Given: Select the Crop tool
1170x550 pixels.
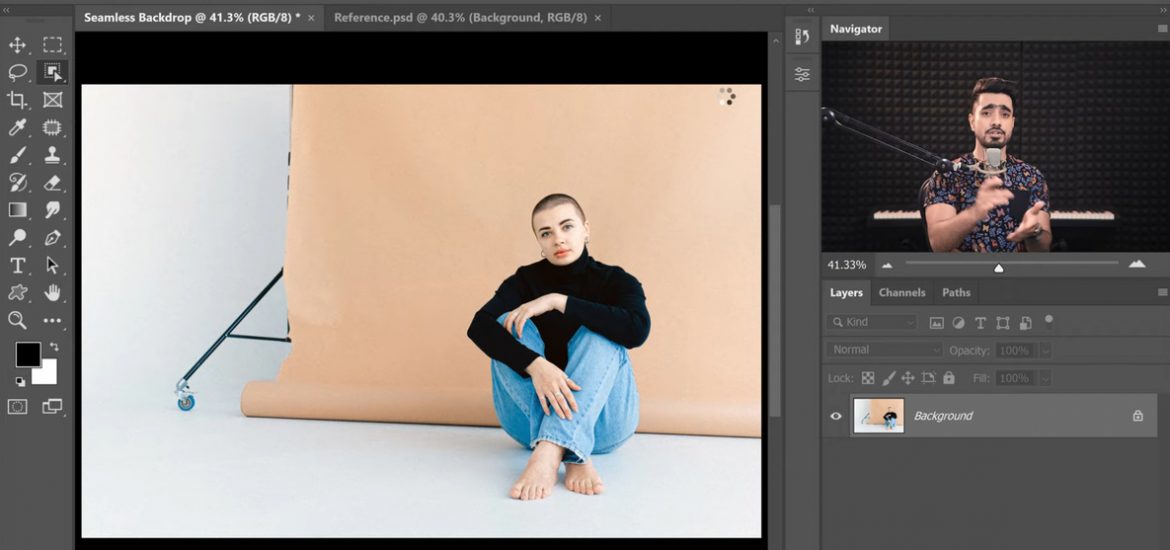Looking at the screenshot, I should 17,100.
